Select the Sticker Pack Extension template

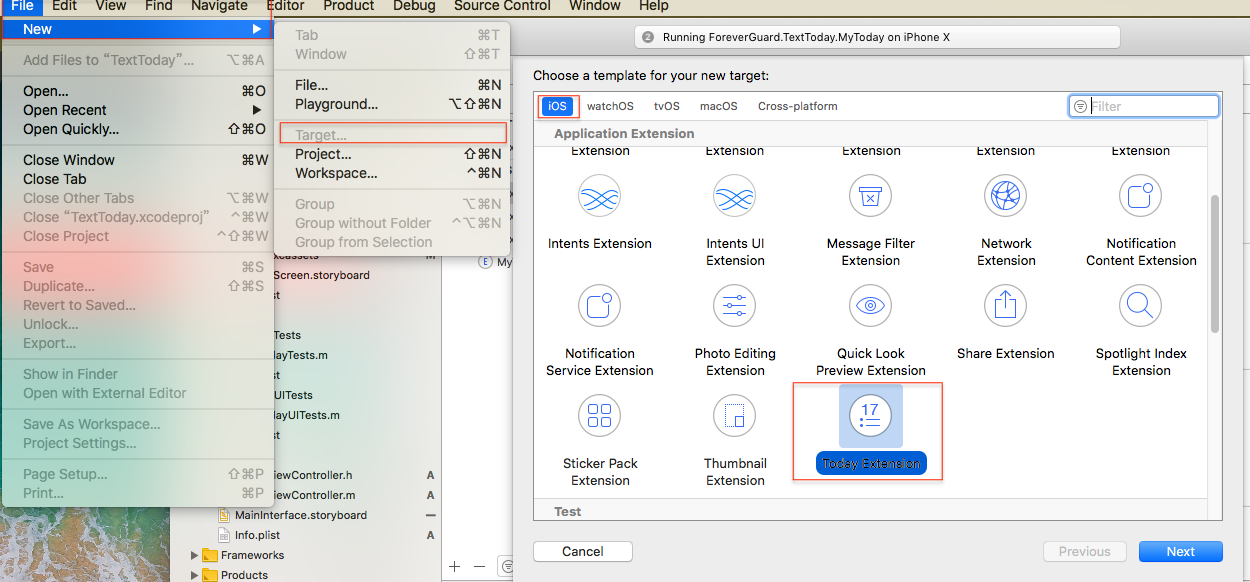pyautogui.click(x=600, y=440)
